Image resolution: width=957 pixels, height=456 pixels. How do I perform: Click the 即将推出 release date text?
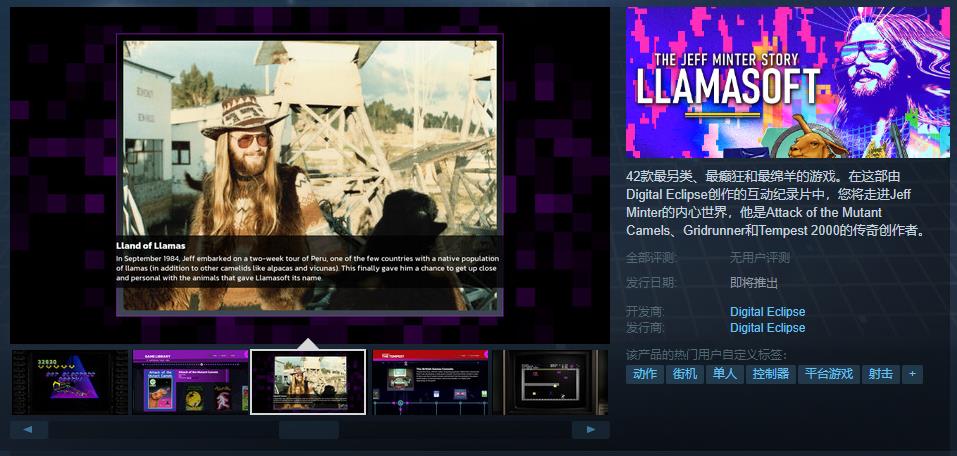[754, 283]
